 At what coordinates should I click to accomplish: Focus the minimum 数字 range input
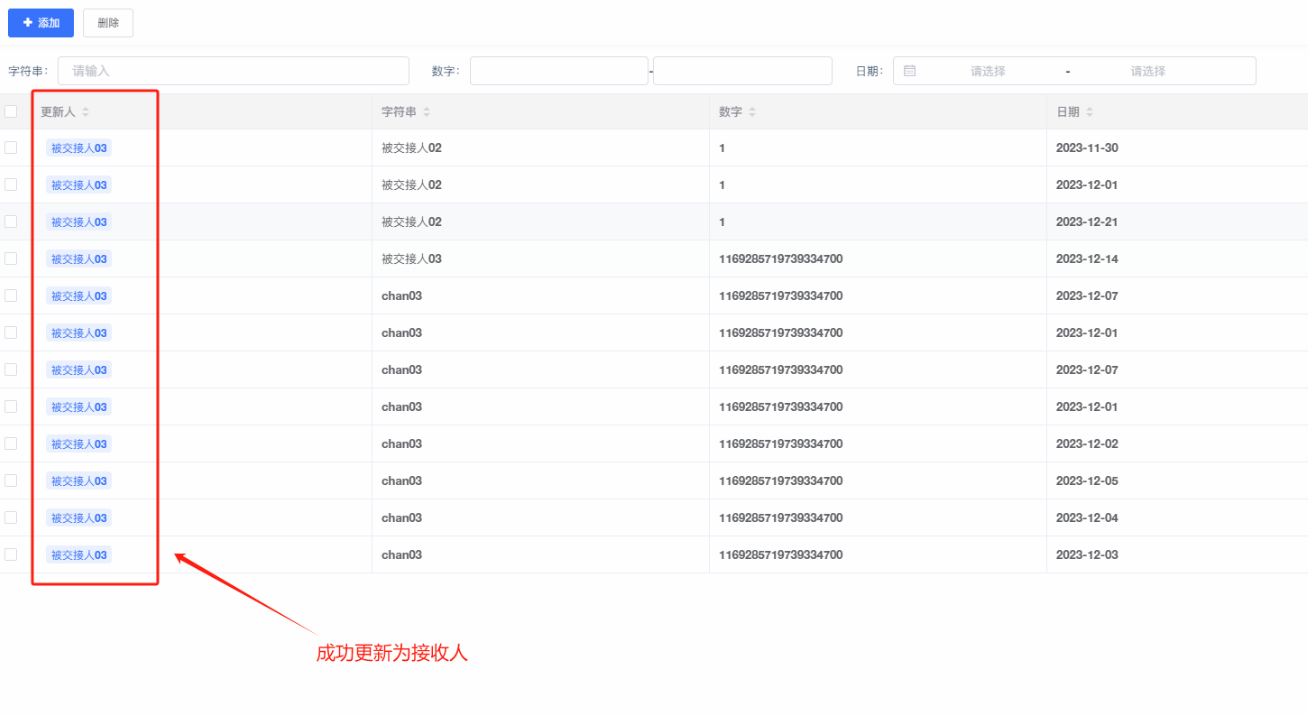click(559, 71)
